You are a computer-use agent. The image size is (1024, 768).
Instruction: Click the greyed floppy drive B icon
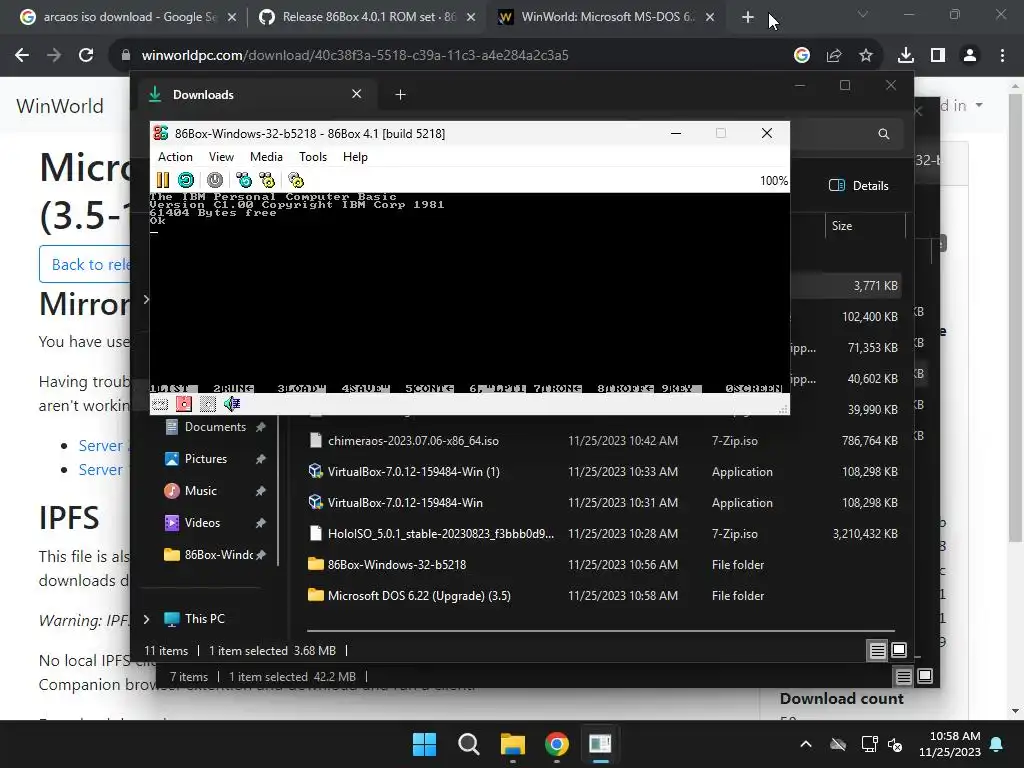pyautogui.click(x=208, y=404)
